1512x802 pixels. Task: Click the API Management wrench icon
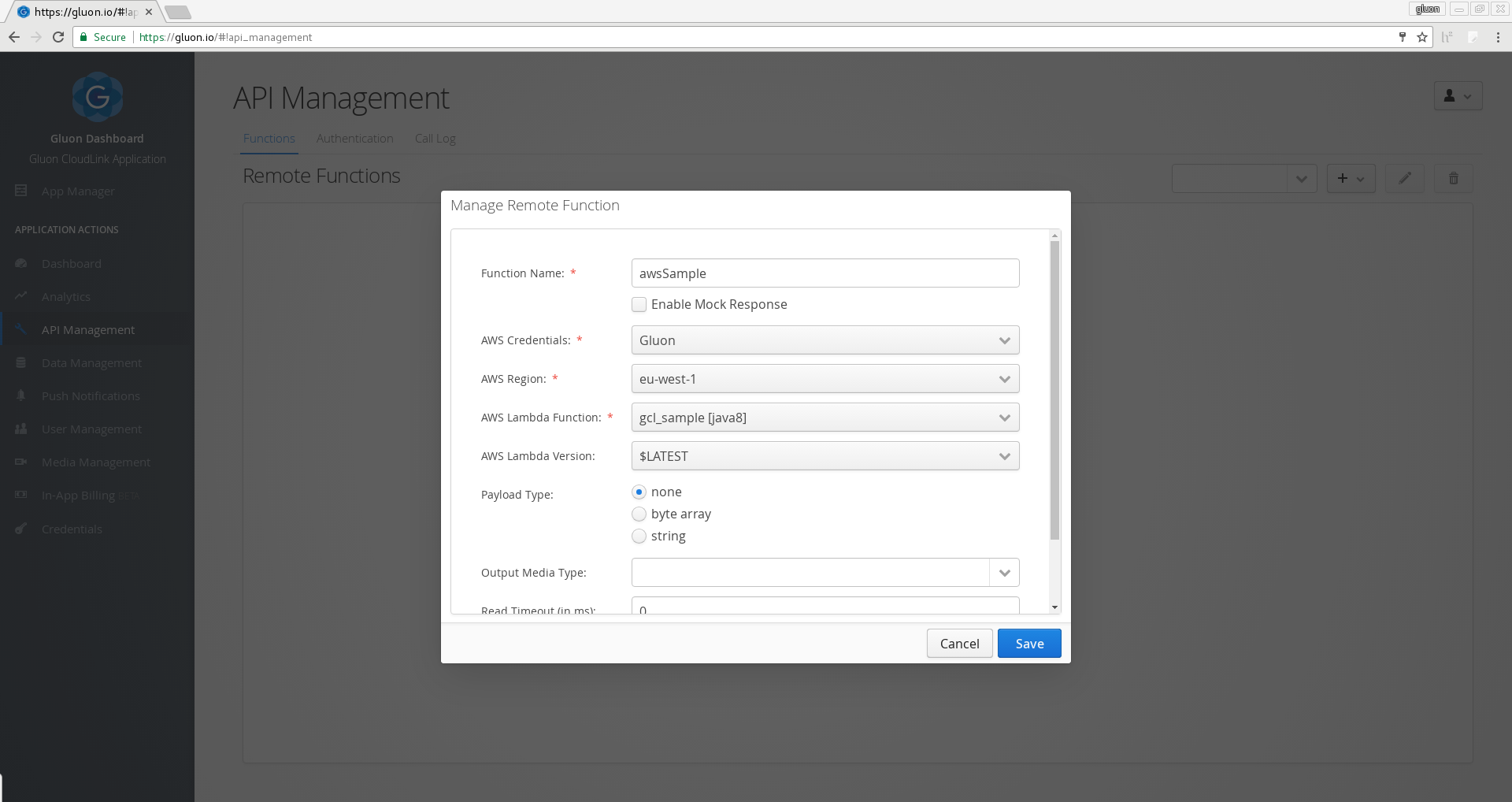tap(21, 329)
